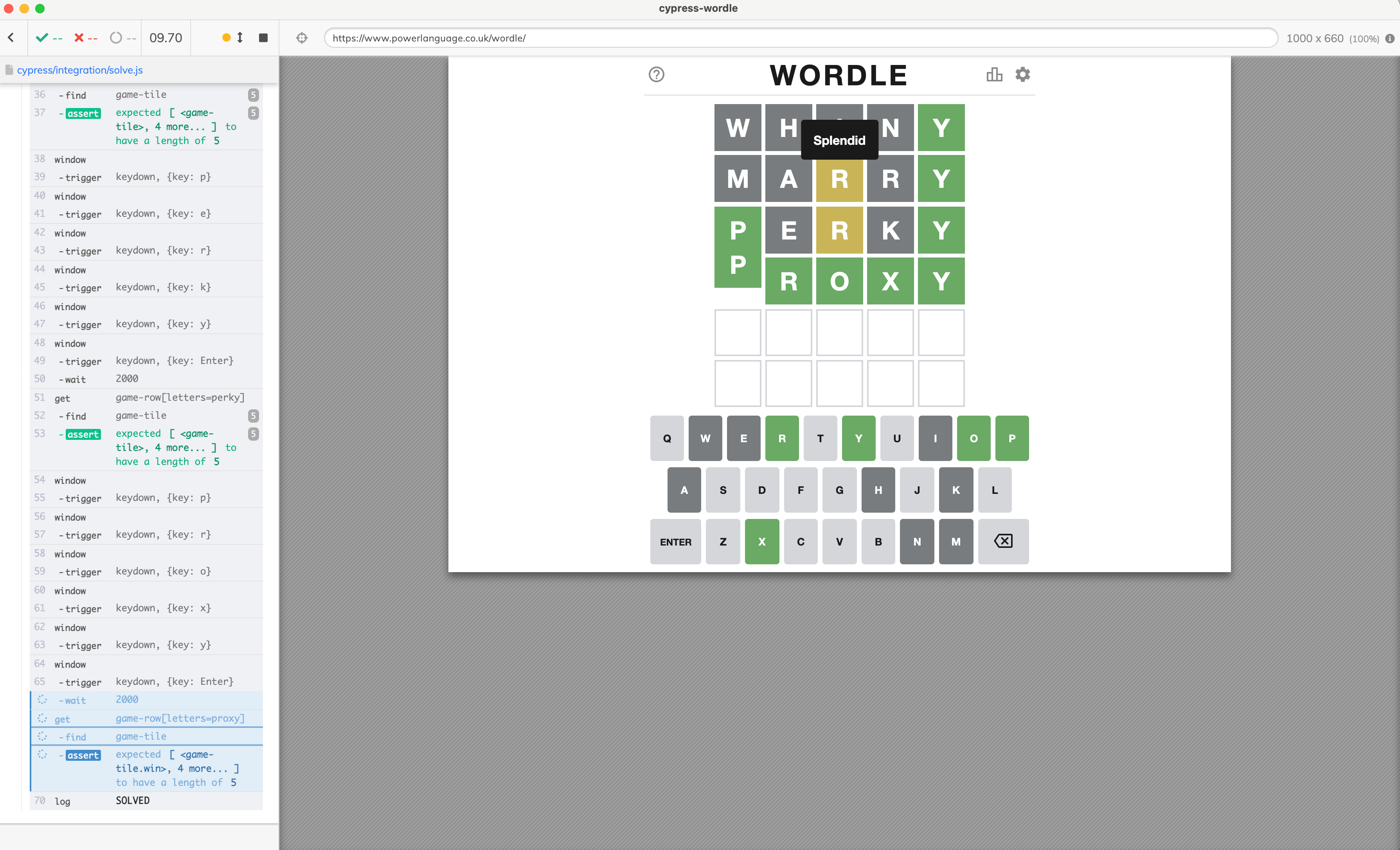Image resolution: width=1400 pixels, height=850 pixels.
Task: Stop the running Cypress test
Action: tap(263, 38)
